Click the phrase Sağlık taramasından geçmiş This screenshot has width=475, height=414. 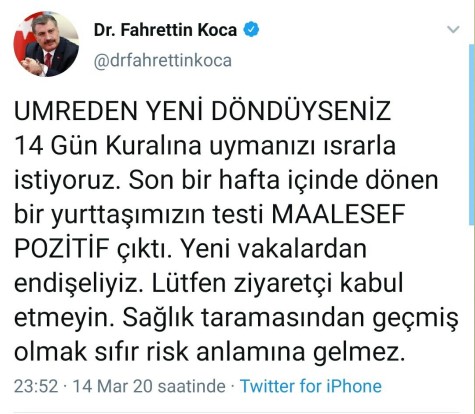pyautogui.click(x=291, y=319)
